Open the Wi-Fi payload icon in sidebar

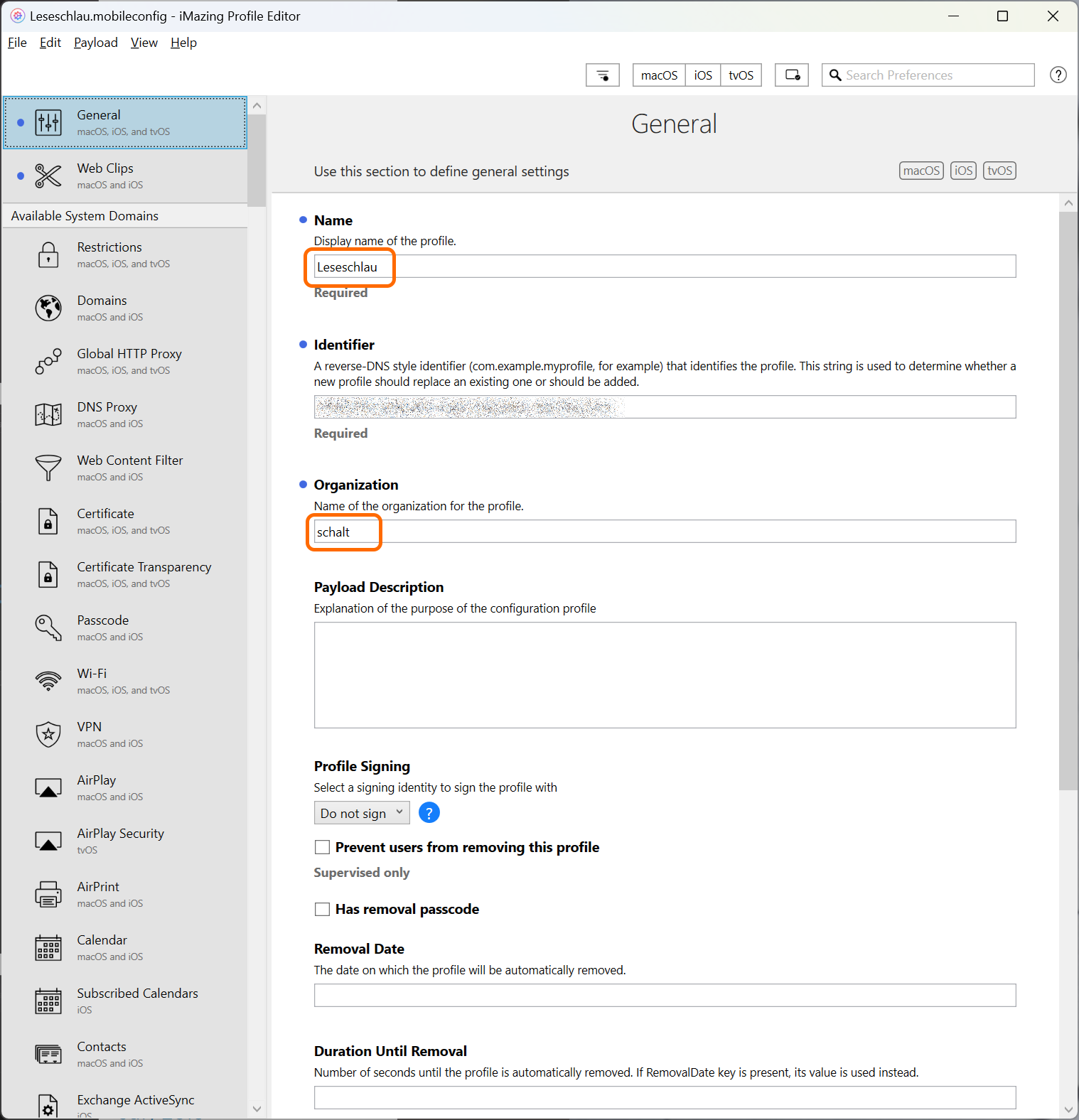click(x=48, y=681)
